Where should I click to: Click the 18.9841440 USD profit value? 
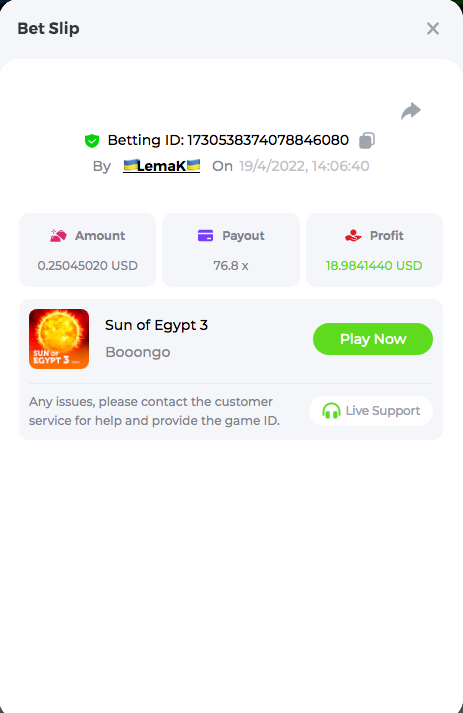coord(374,266)
